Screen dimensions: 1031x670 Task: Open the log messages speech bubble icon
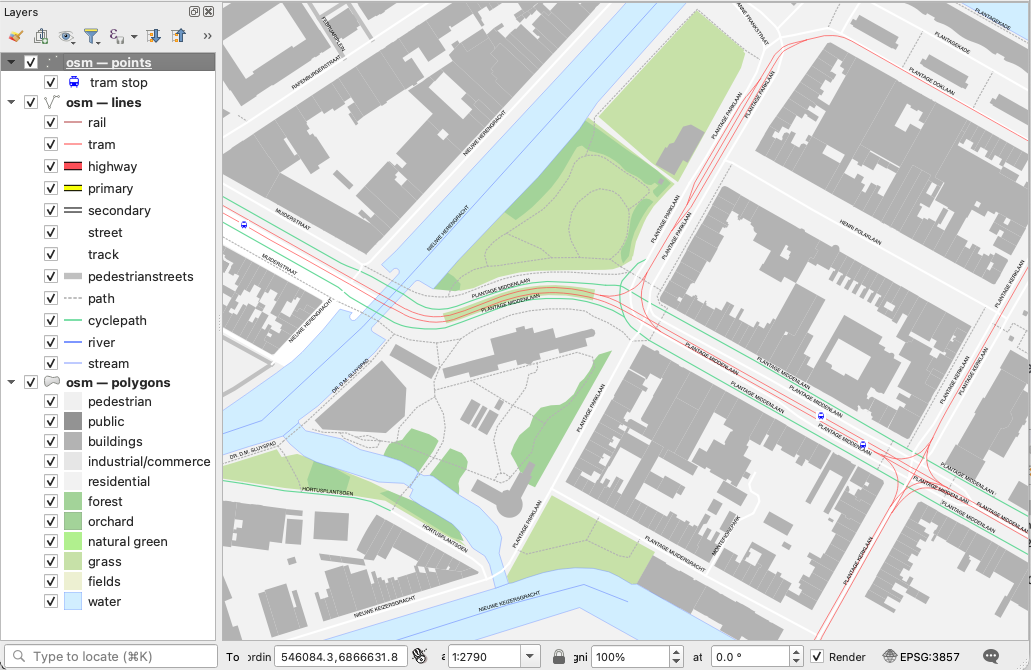[991, 657]
